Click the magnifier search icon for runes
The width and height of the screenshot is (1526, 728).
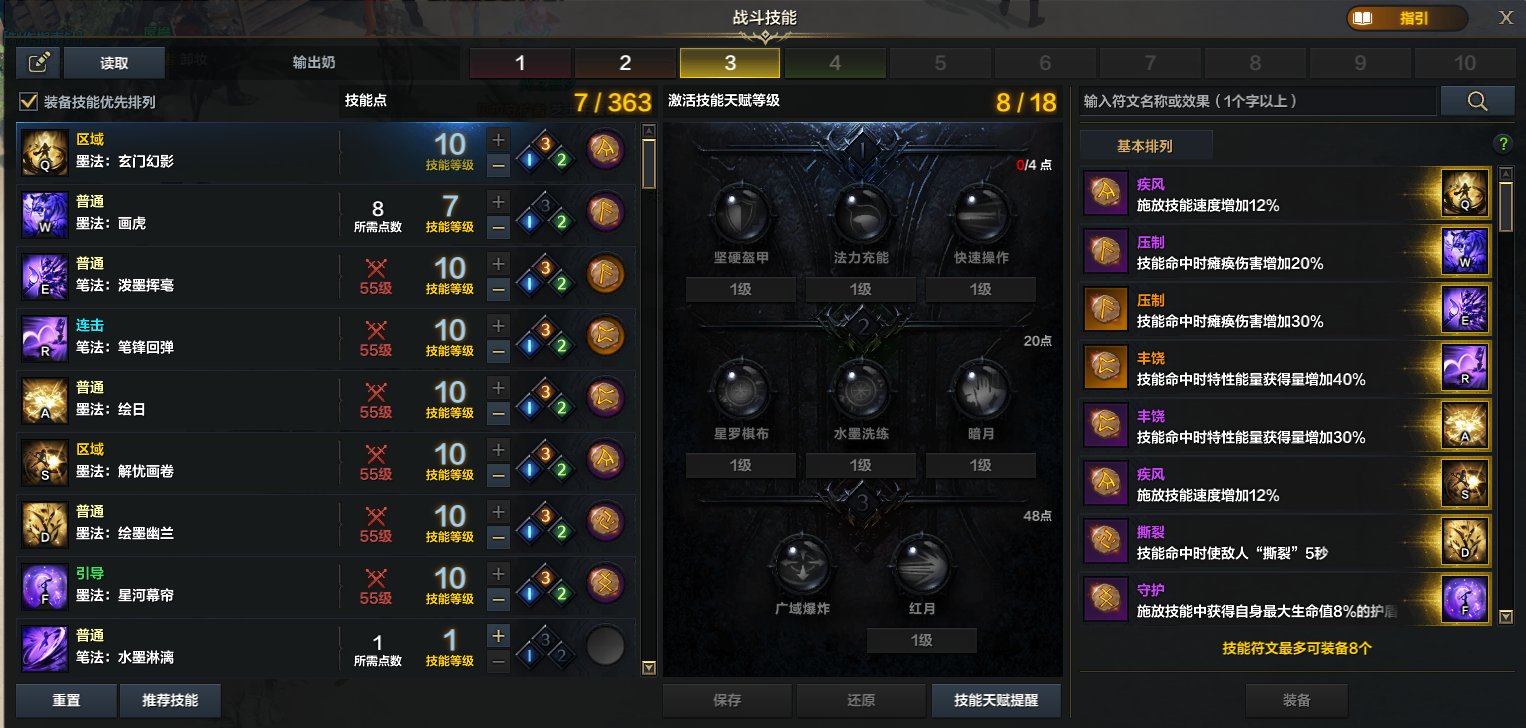1477,101
